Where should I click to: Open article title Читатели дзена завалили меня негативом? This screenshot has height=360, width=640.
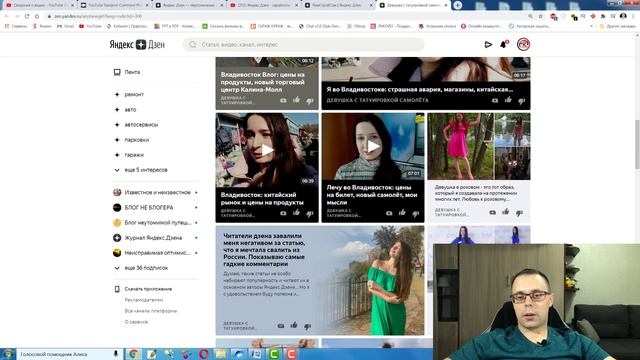click(264, 249)
